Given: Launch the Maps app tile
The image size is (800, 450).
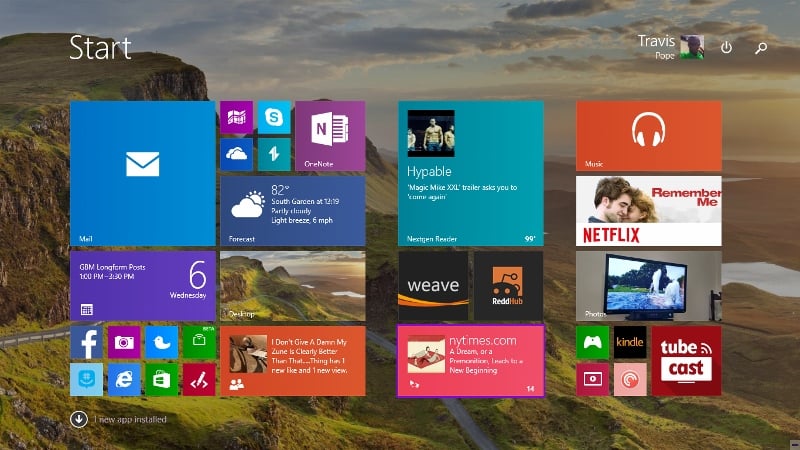Looking at the screenshot, I should tap(236, 117).
